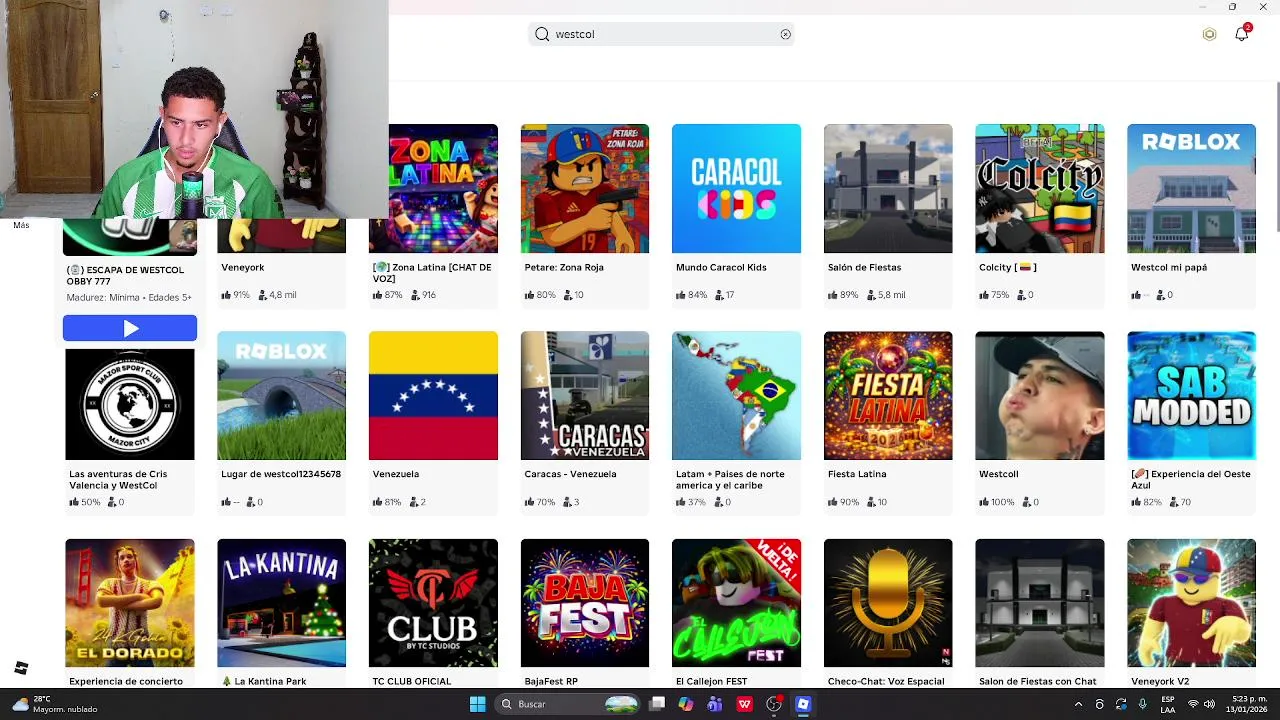Open BajaFest RP thumbnail
This screenshot has width=1280, height=720.
[585, 603]
